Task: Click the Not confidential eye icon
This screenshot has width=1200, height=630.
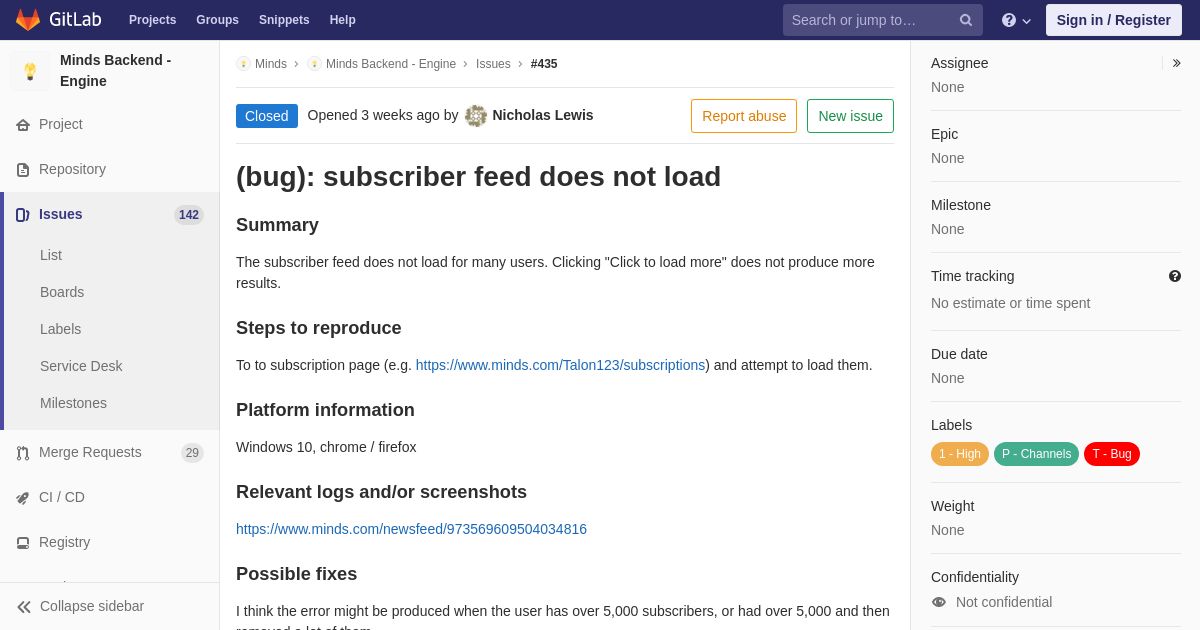Action: pos(938,602)
